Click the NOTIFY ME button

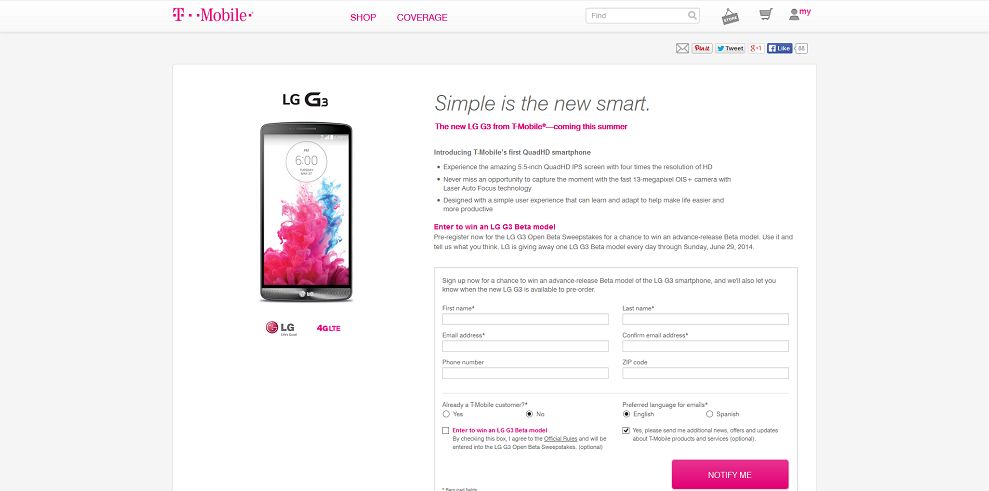pos(730,475)
